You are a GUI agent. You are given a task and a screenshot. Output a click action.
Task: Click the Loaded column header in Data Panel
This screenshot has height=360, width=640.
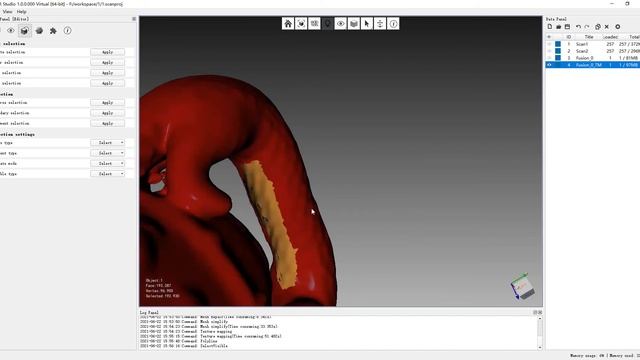(610, 37)
